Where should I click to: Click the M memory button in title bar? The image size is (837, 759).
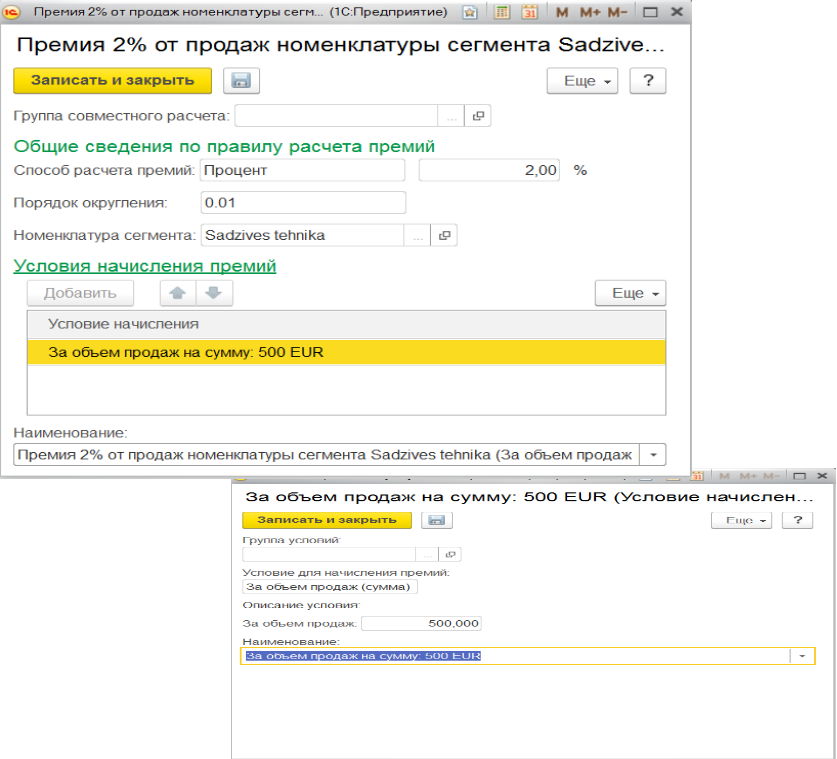[x=561, y=13]
